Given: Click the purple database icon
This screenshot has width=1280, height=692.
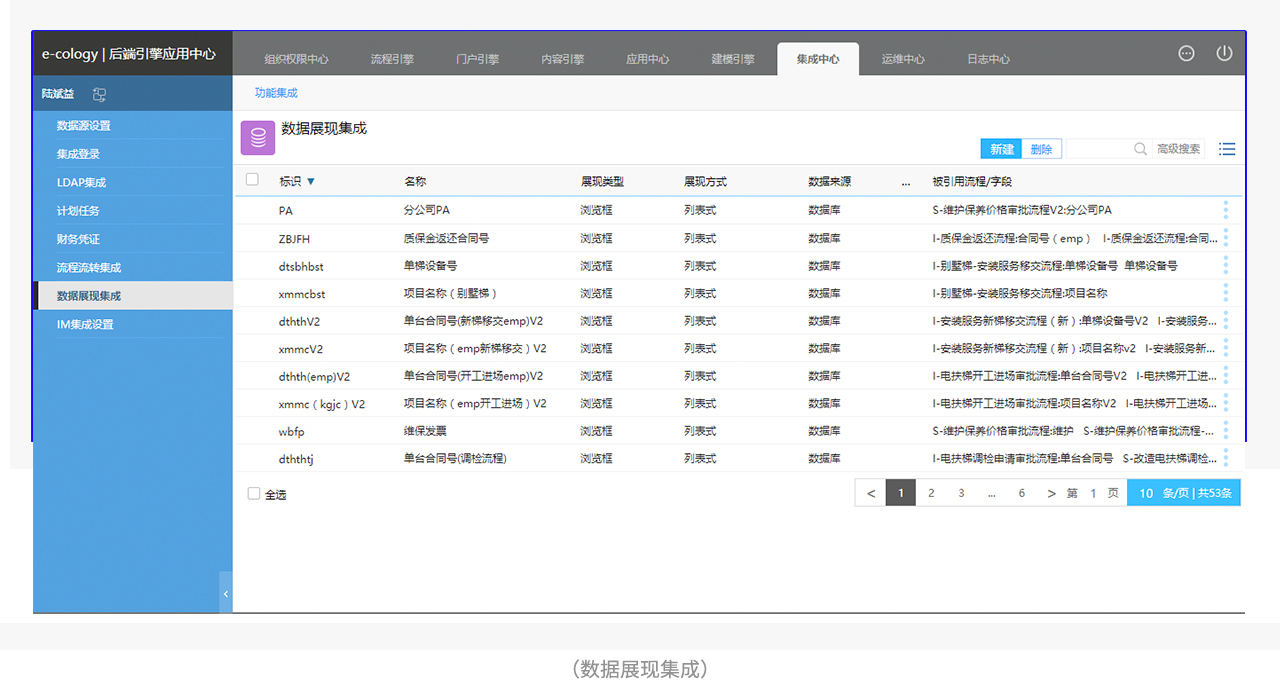Looking at the screenshot, I should point(258,138).
